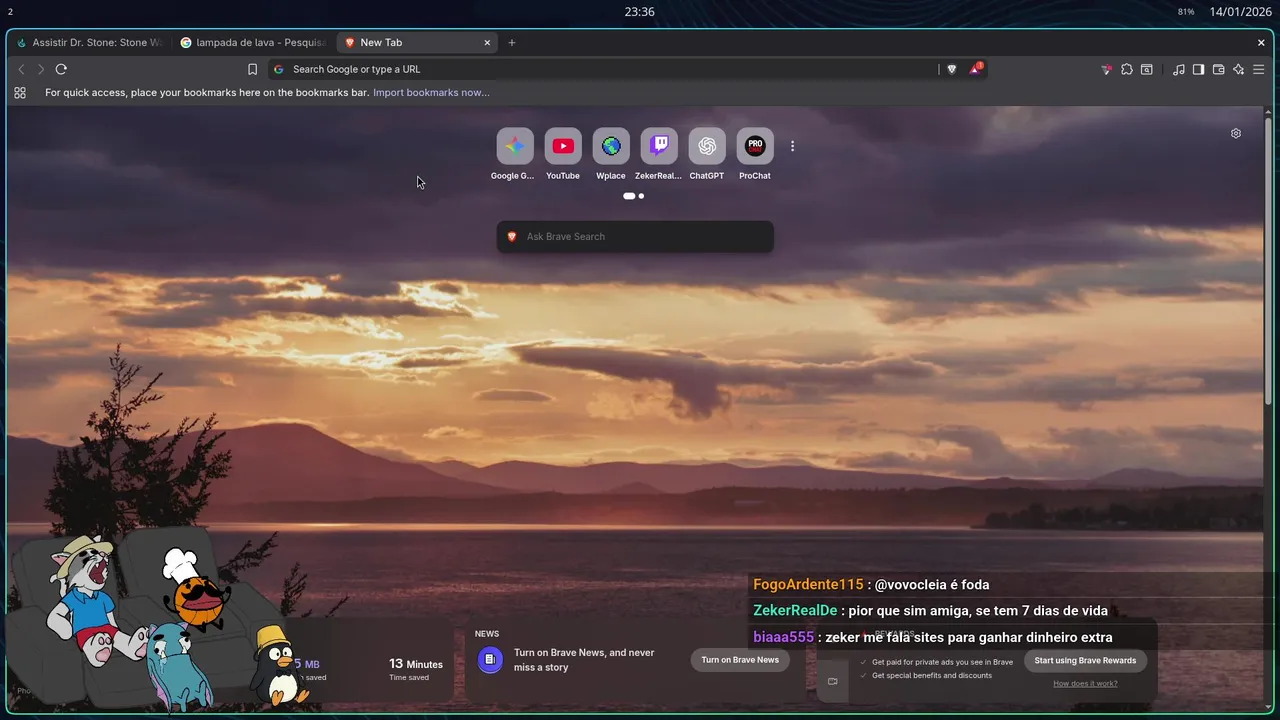Select first page dot of top sites

(x=629, y=196)
